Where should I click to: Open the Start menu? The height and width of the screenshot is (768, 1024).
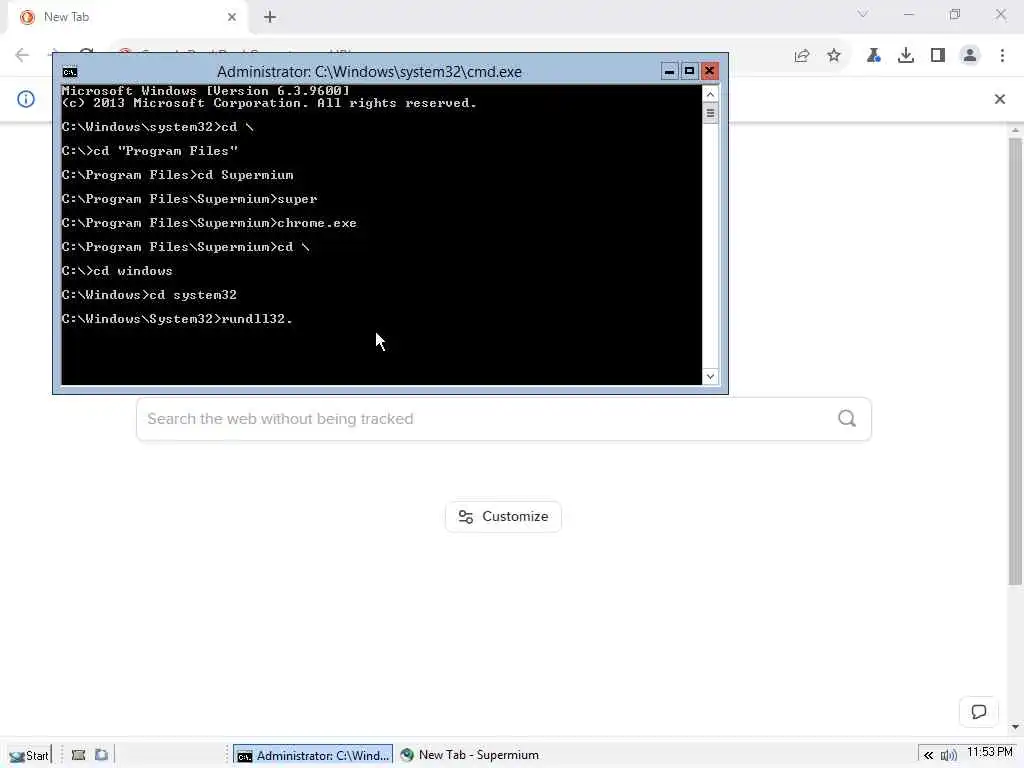[x=28, y=756]
